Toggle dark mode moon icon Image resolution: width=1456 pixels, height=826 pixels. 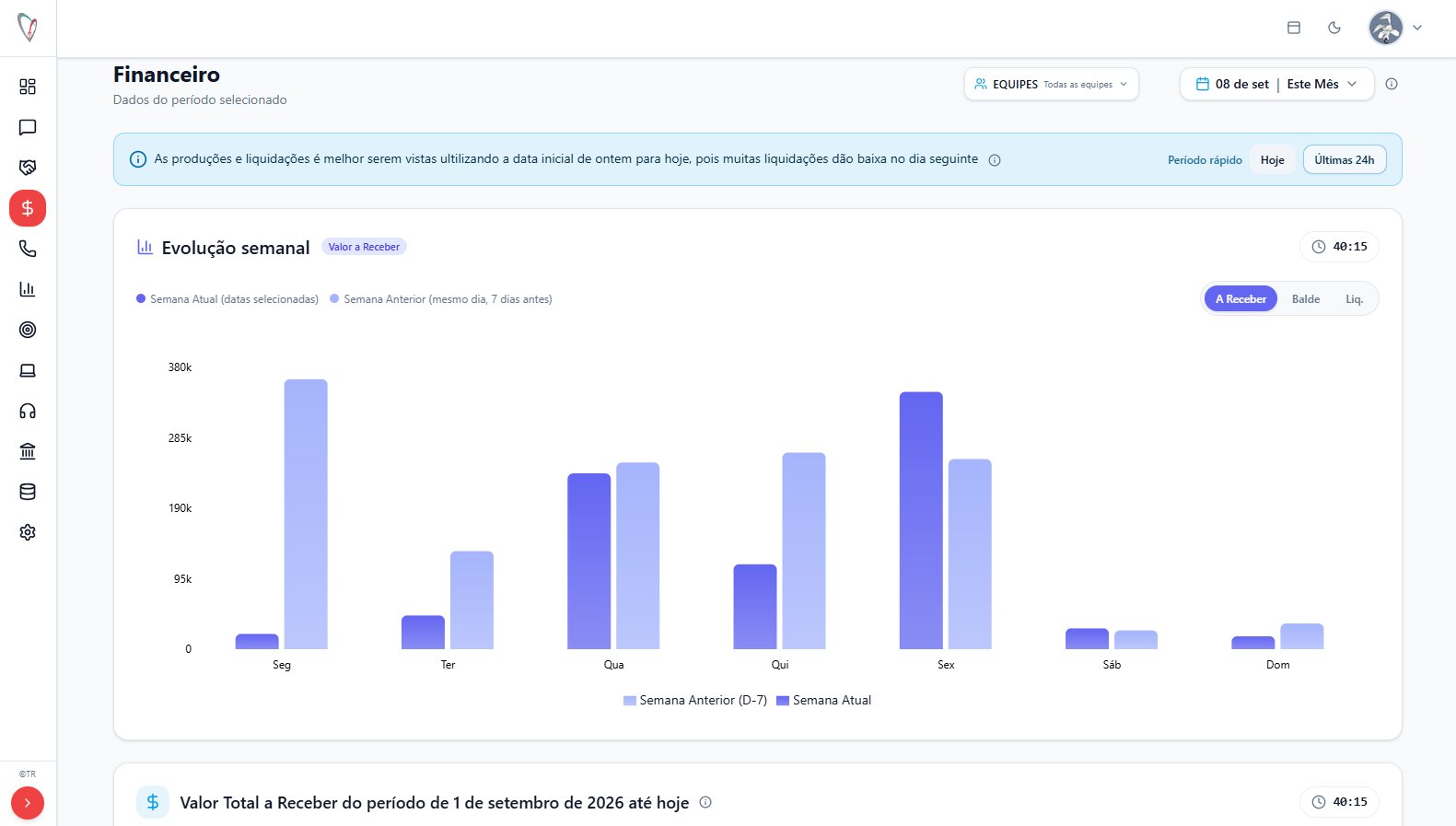tap(1334, 28)
